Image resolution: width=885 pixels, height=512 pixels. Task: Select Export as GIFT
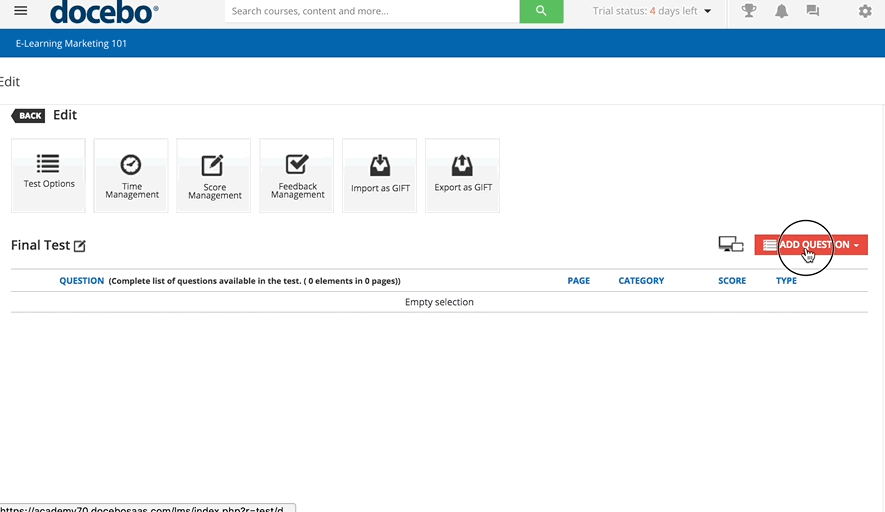(463, 175)
